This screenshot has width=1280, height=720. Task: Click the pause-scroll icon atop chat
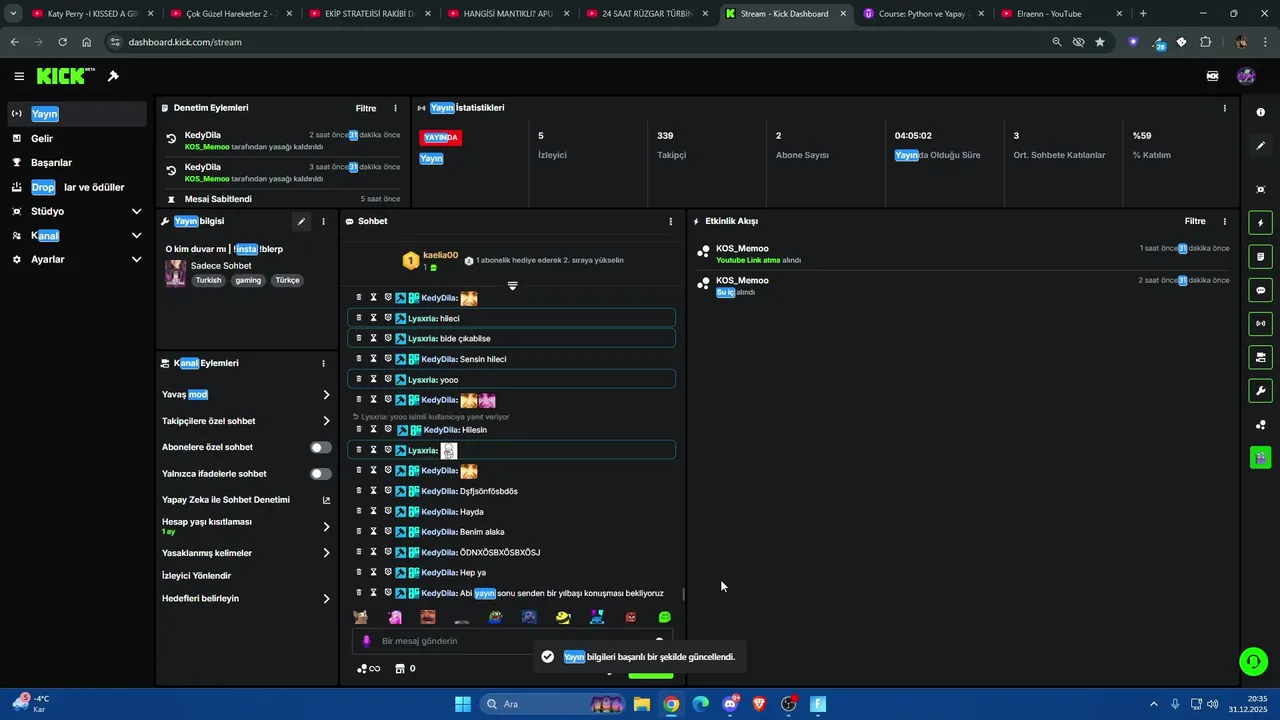[x=512, y=286]
